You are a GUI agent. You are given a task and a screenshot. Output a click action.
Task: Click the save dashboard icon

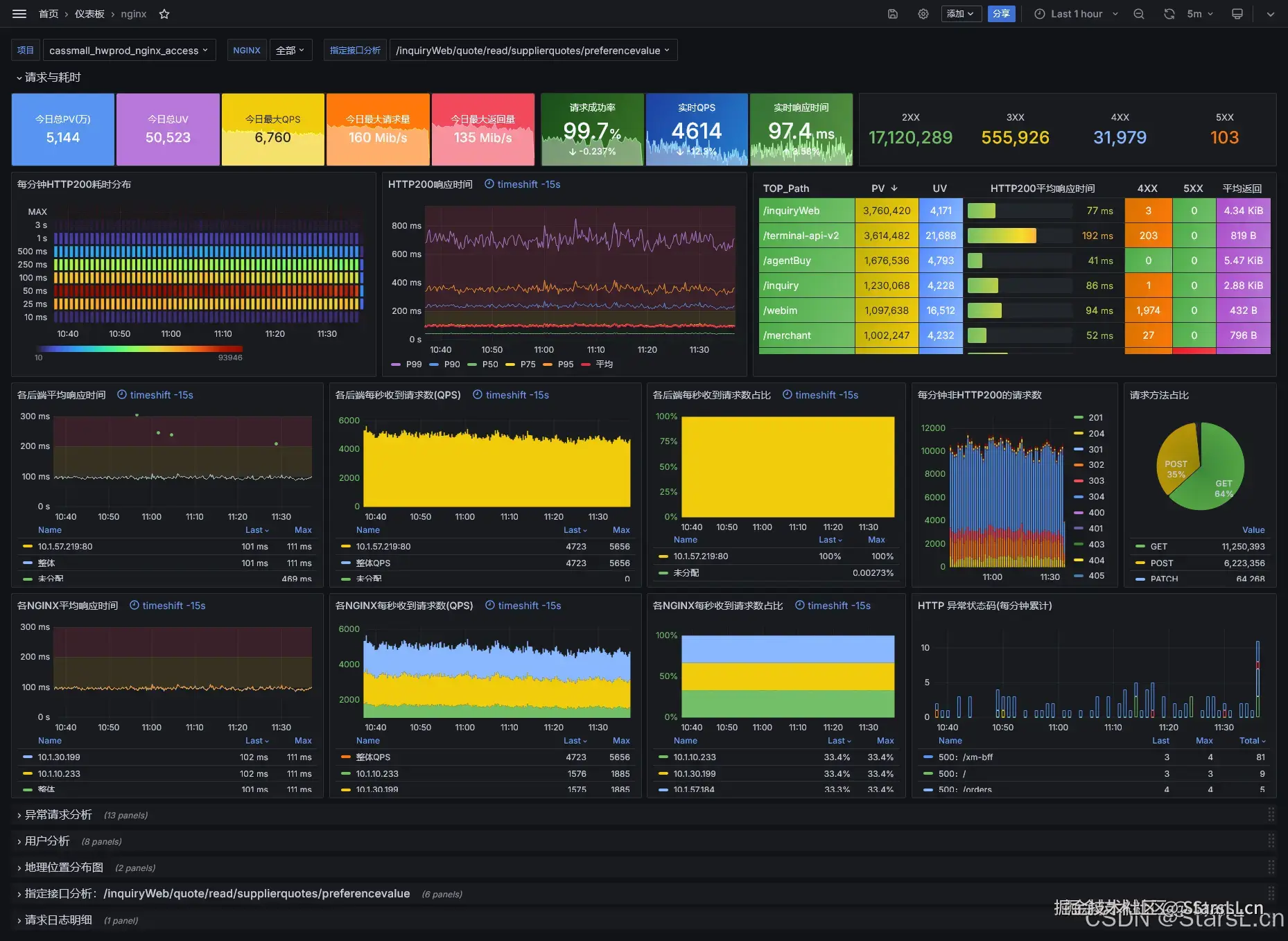pos(893,14)
